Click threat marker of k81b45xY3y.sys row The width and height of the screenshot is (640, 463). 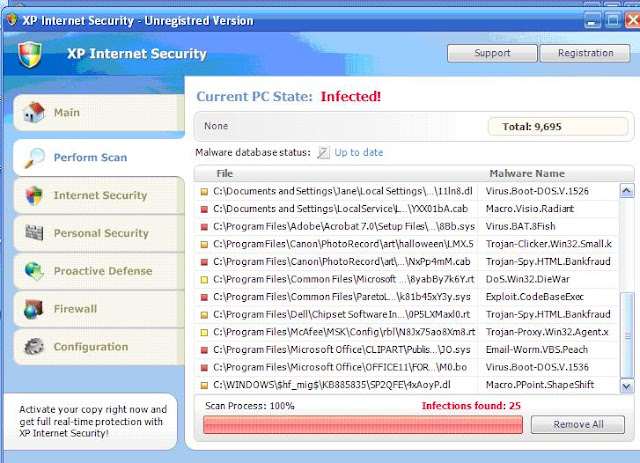tap(204, 297)
